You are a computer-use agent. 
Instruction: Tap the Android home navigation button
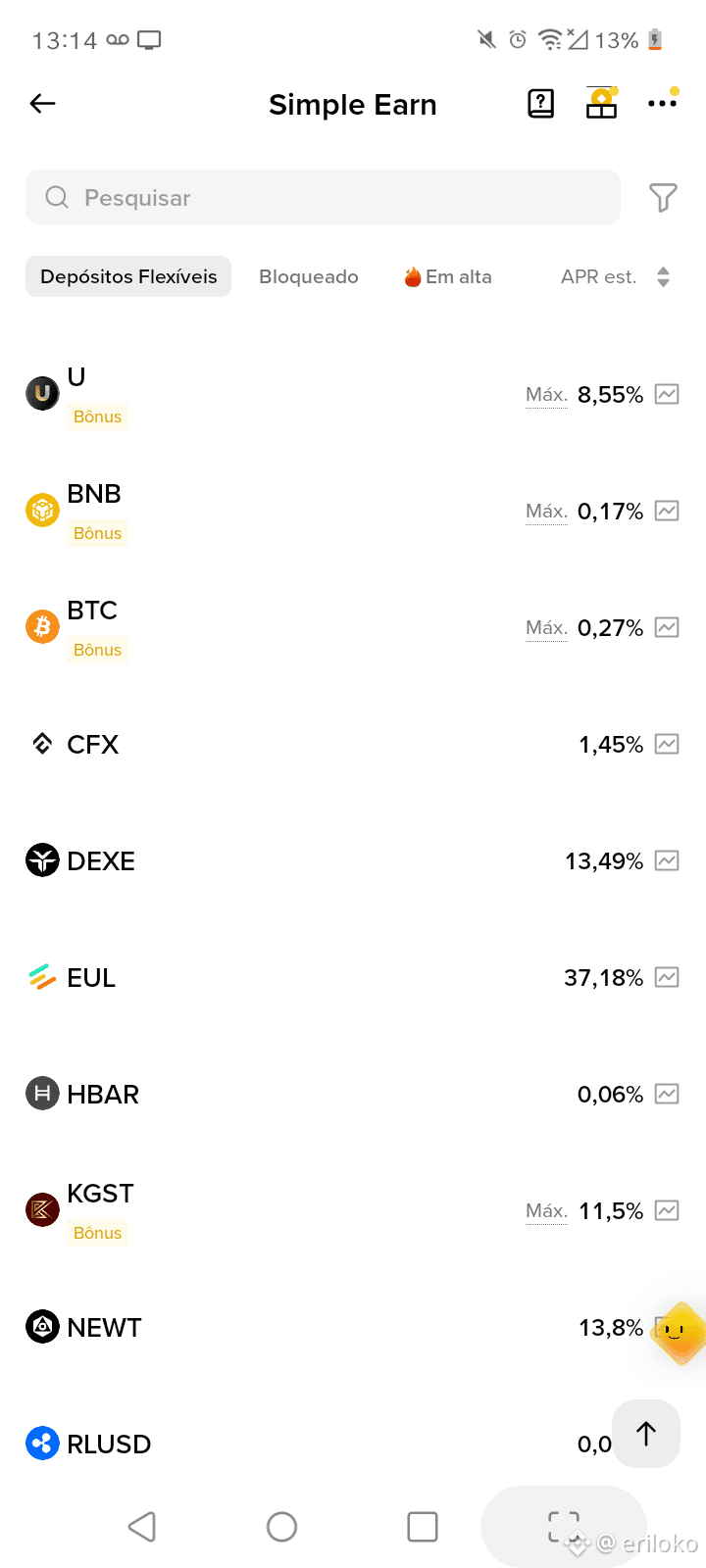[x=281, y=1526]
